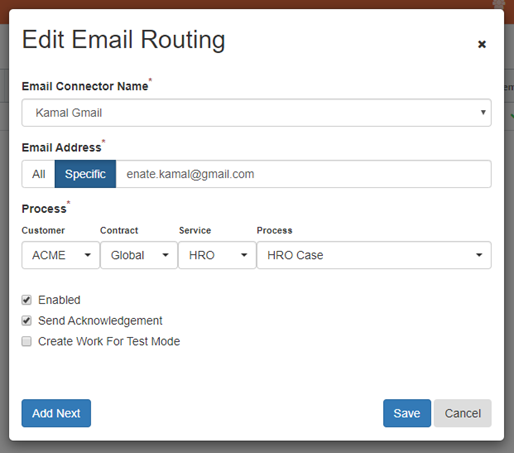The image size is (514, 453).
Task: Click the email address input field
Action: [x=303, y=174]
